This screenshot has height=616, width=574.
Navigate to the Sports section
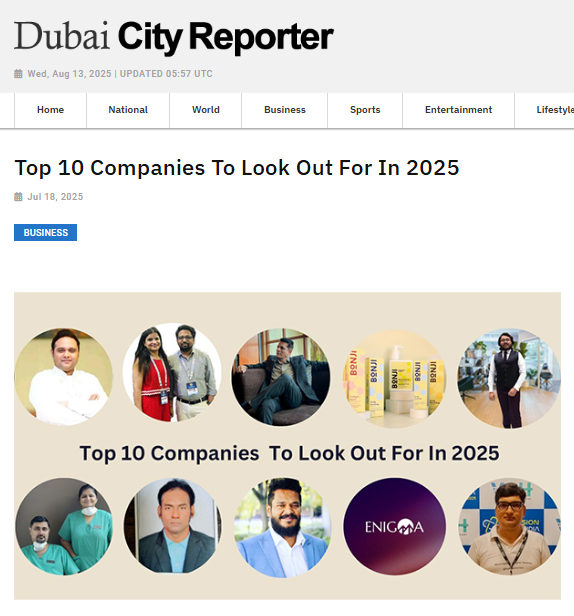point(365,110)
